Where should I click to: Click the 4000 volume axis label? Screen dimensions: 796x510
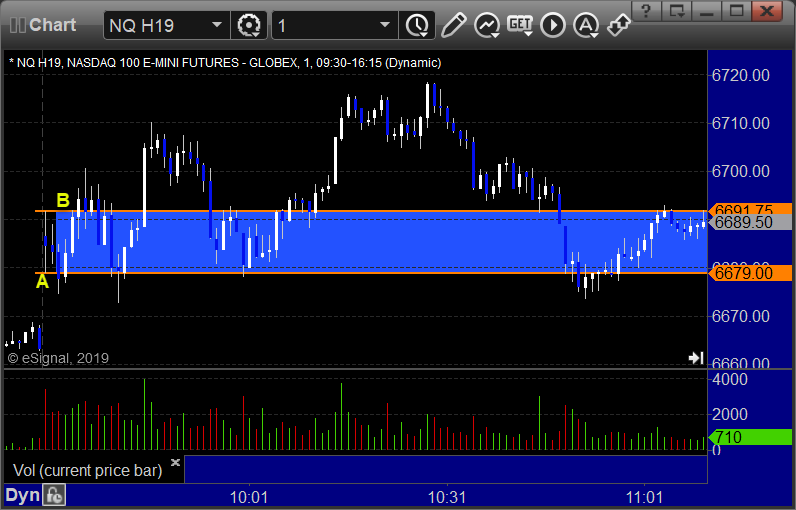click(x=730, y=380)
